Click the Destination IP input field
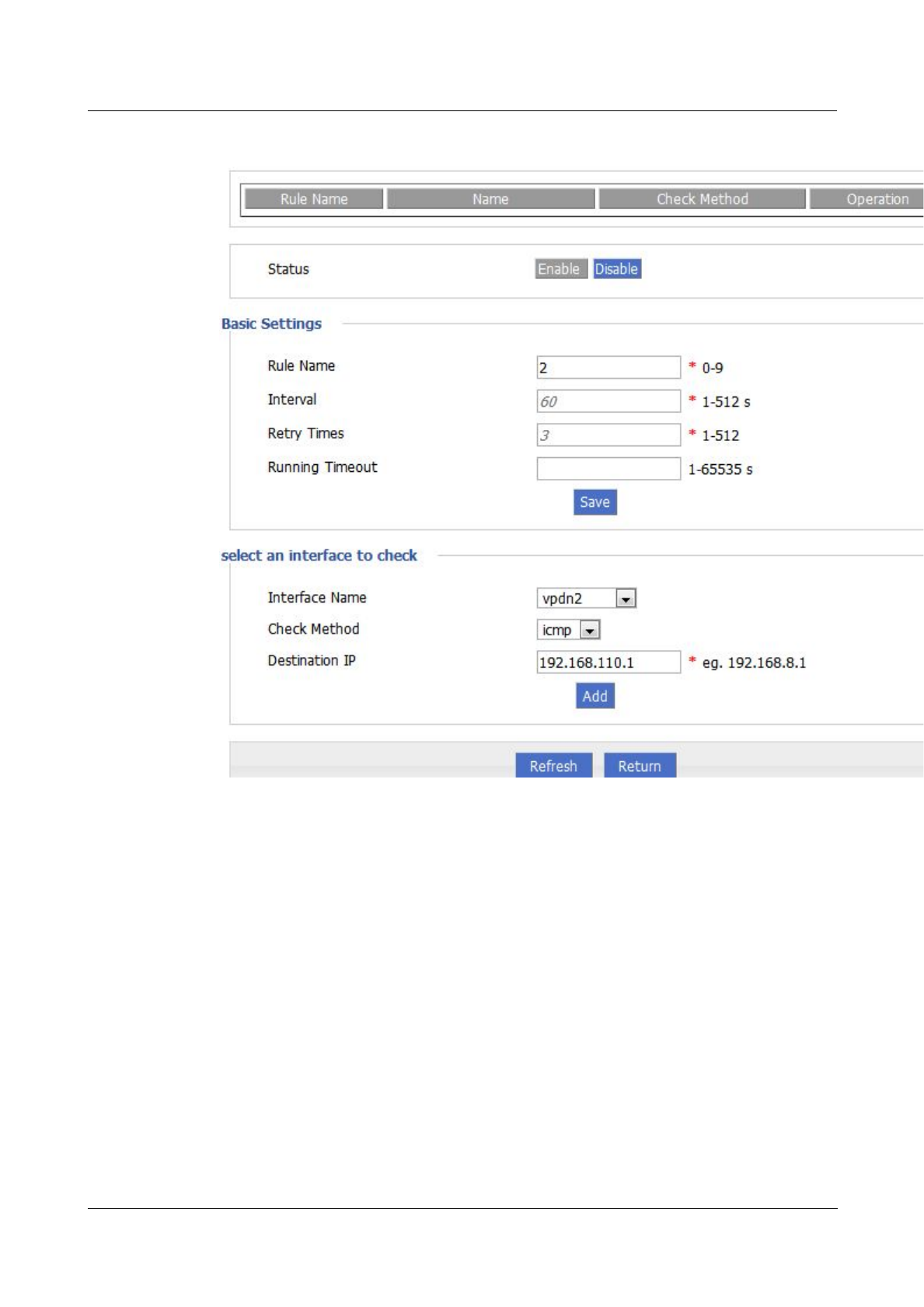 pyautogui.click(x=608, y=662)
